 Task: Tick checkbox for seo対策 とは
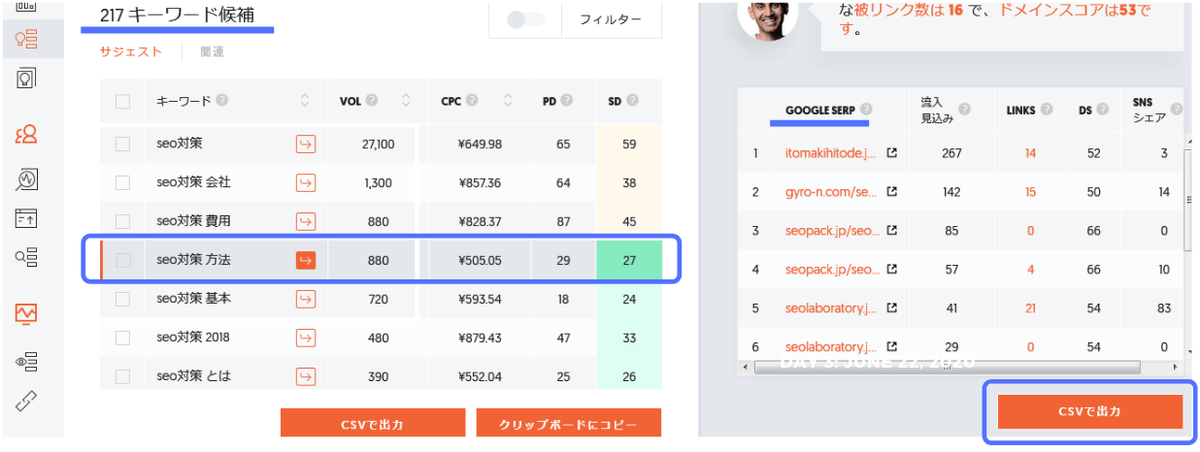[x=123, y=377]
